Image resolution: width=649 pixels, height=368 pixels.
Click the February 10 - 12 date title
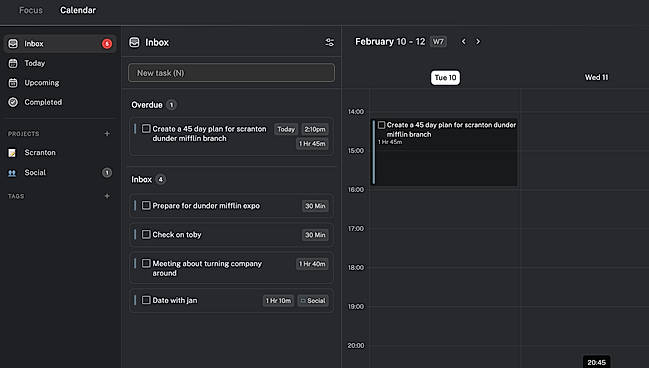[390, 41]
